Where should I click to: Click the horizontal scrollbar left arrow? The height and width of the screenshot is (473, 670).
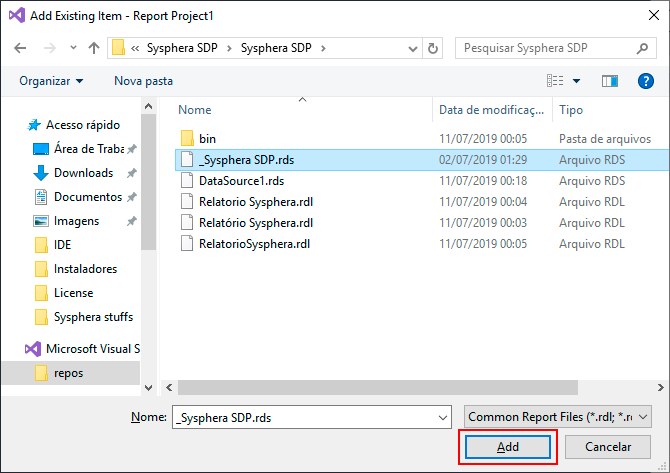[169, 388]
